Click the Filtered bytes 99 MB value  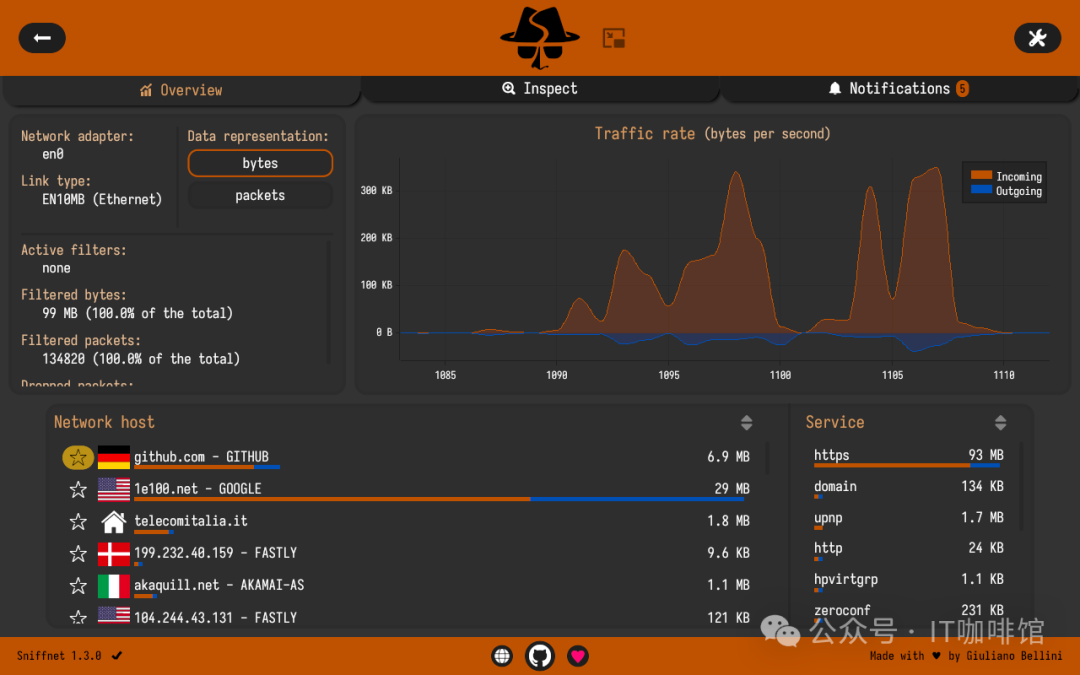click(138, 313)
